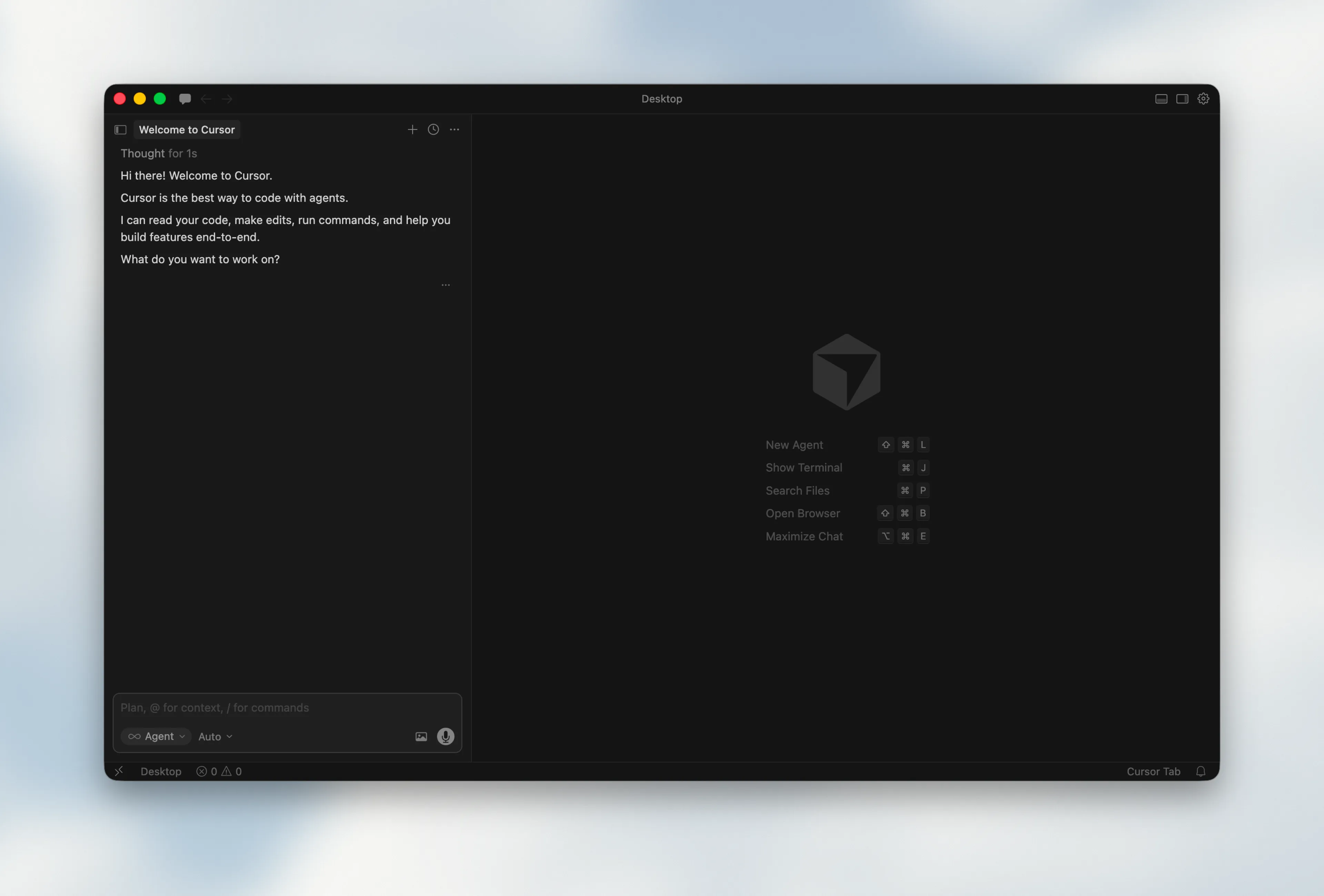
Task: Open errors and warnings status indicator
Action: click(219, 771)
